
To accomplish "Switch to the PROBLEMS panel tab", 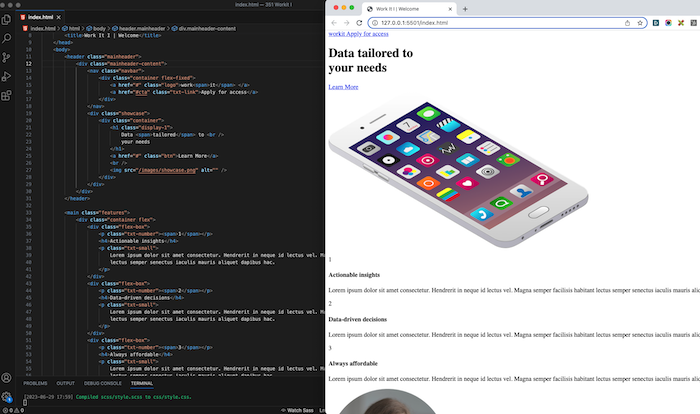I will (x=35, y=383).
